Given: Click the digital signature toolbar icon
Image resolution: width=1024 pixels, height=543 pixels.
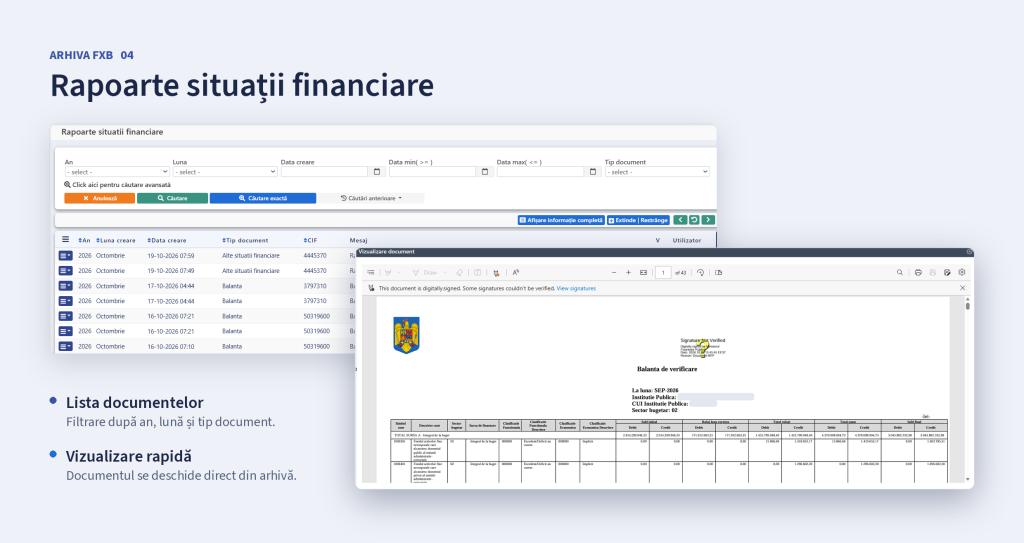Looking at the screenshot, I should pyautogui.click(x=496, y=272).
